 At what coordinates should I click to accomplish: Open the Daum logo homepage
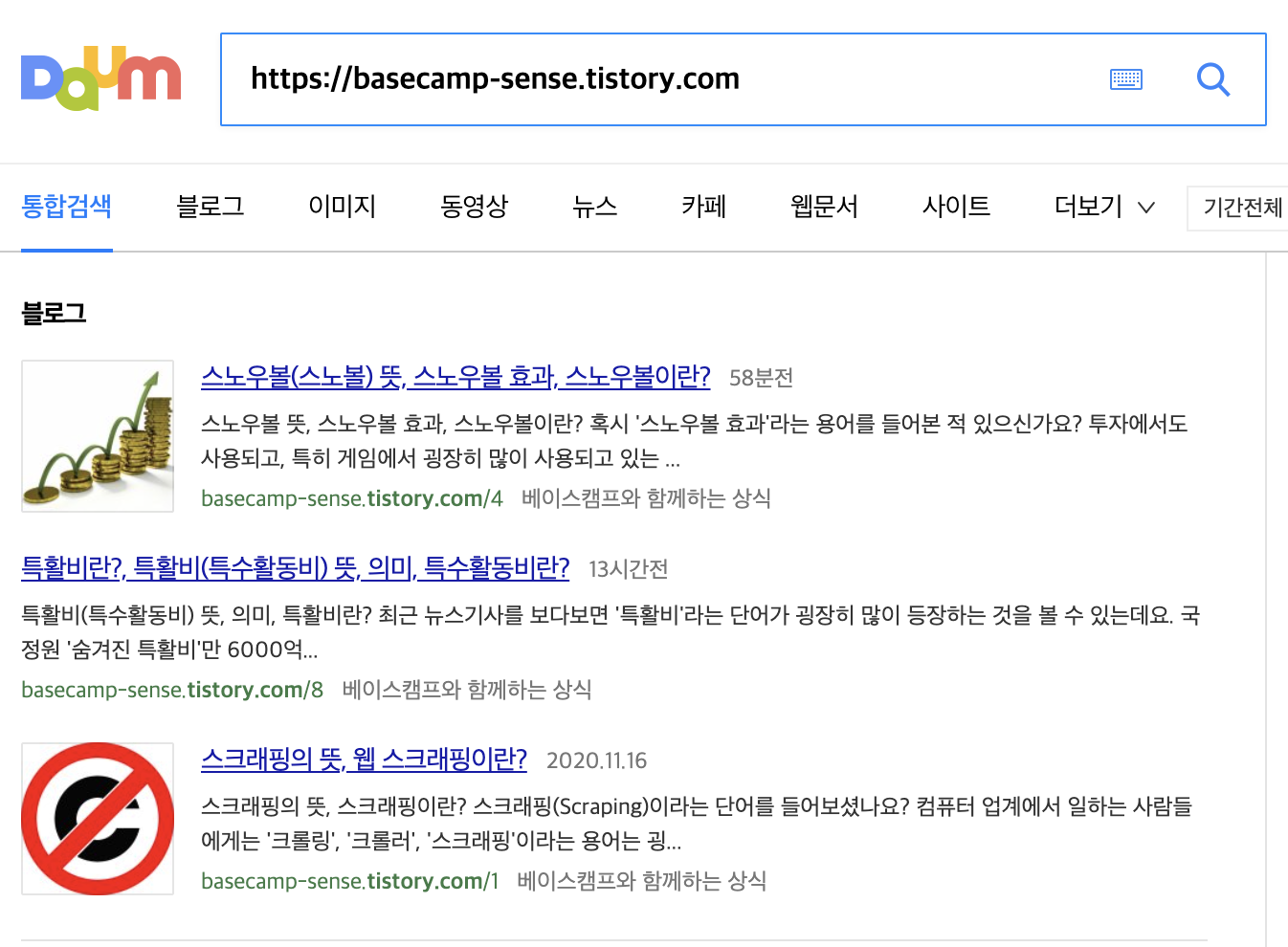click(x=100, y=78)
